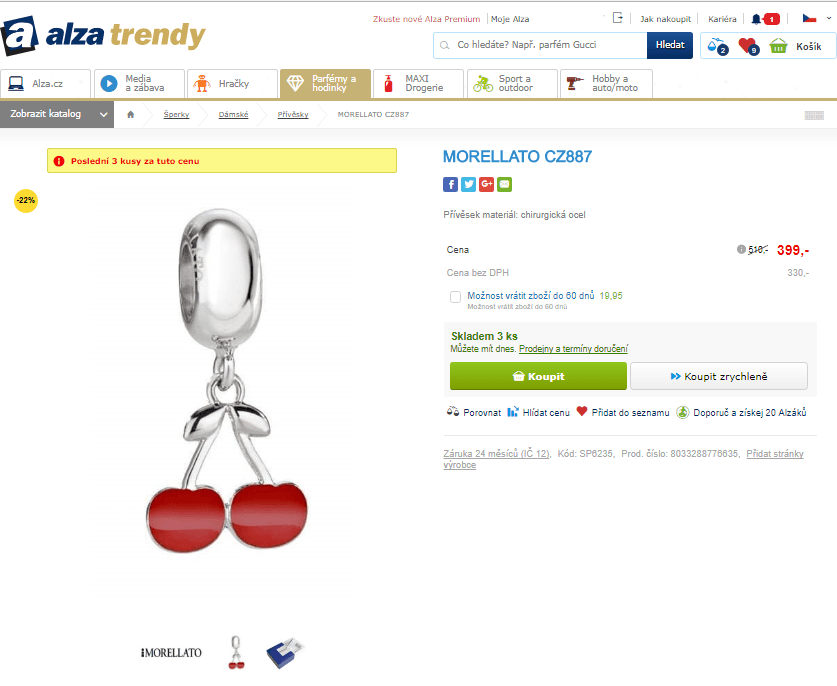The image size is (837, 686).
Task: Share product via Twitter icon
Action: click(x=468, y=185)
